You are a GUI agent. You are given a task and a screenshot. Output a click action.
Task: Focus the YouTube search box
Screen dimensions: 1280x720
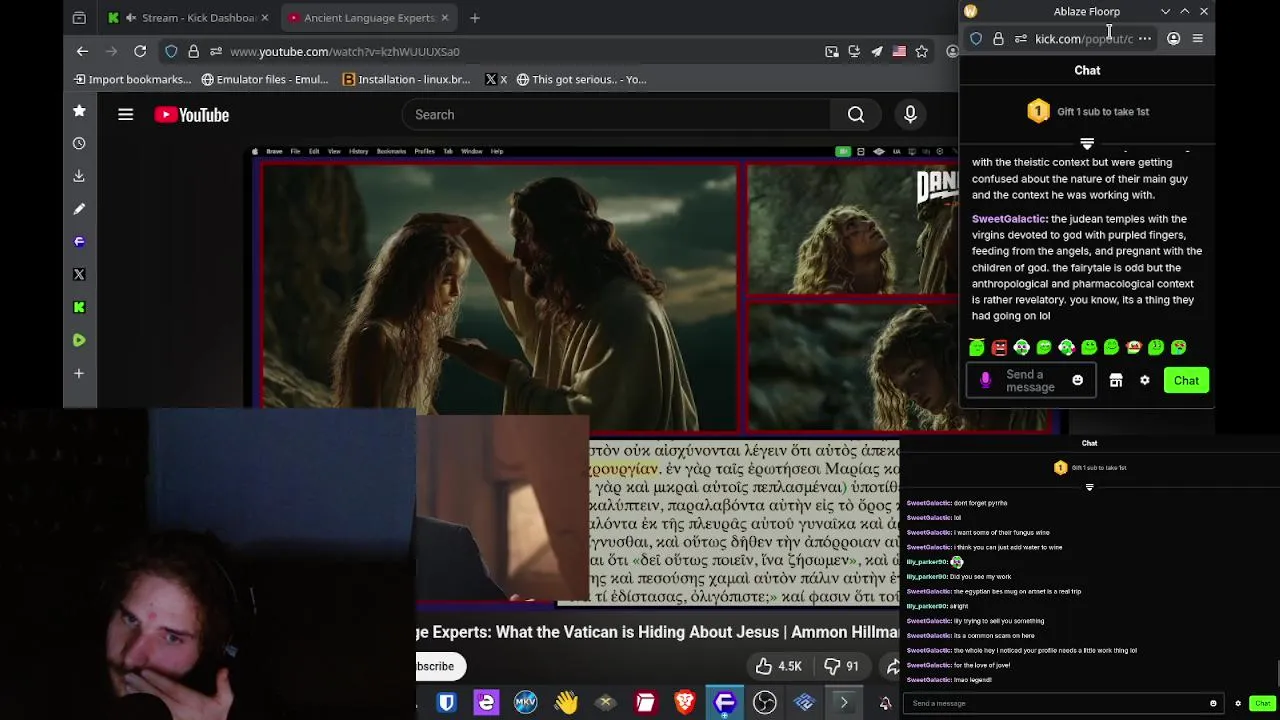click(x=617, y=115)
